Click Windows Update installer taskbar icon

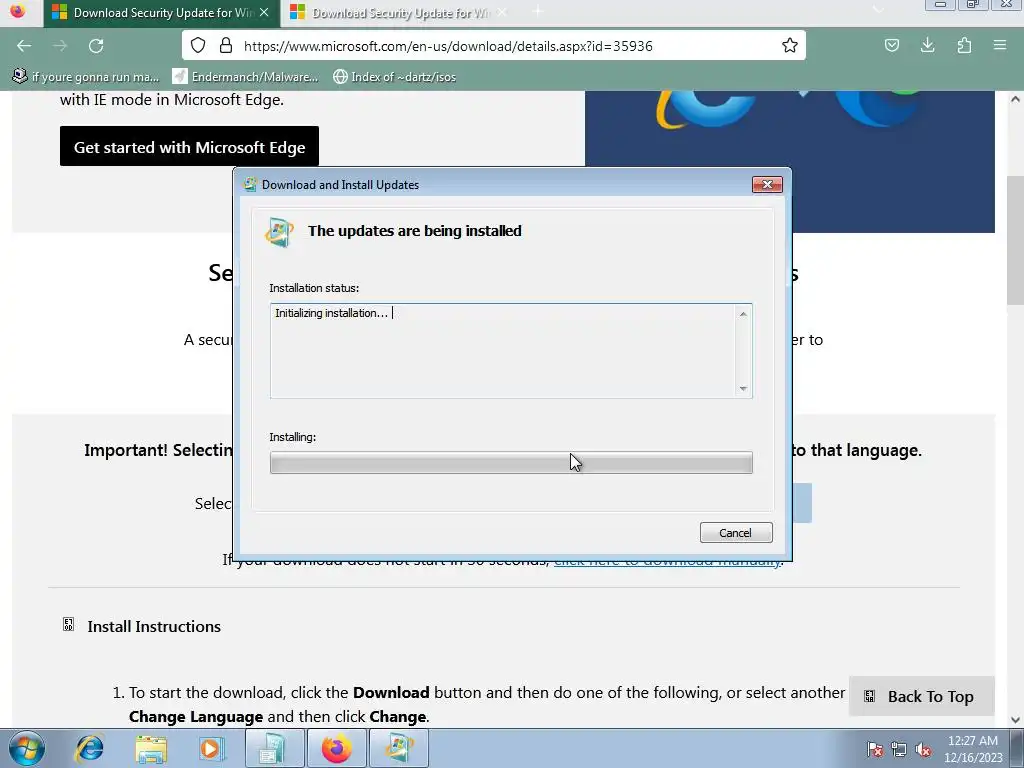tap(399, 748)
